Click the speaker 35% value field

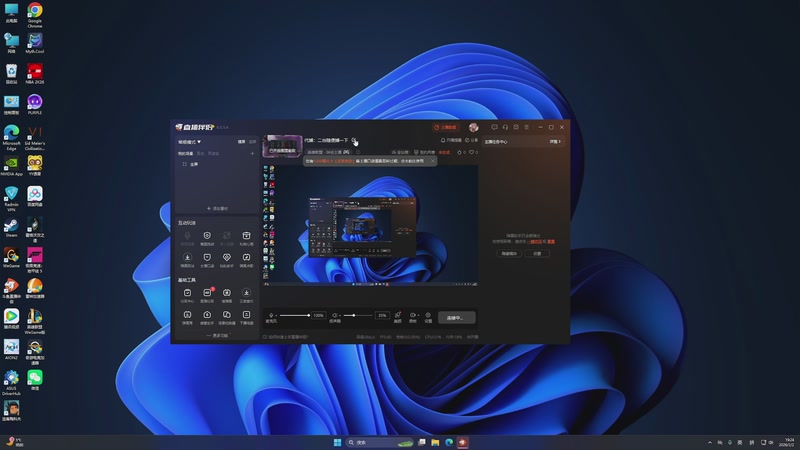(x=382, y=315)
